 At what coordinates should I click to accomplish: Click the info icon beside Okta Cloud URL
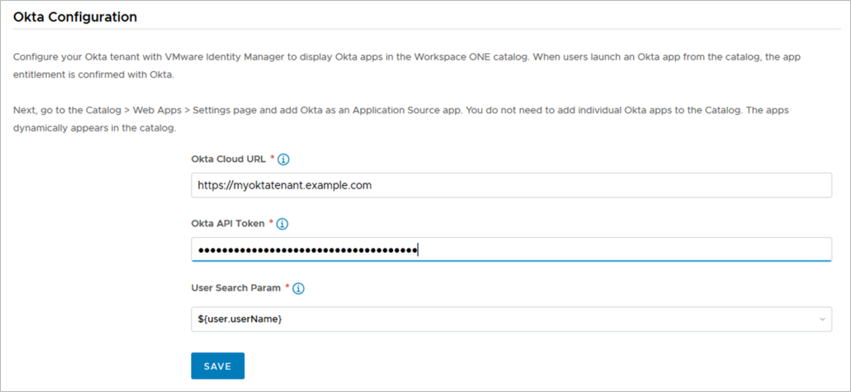click(x=284, y=160)
